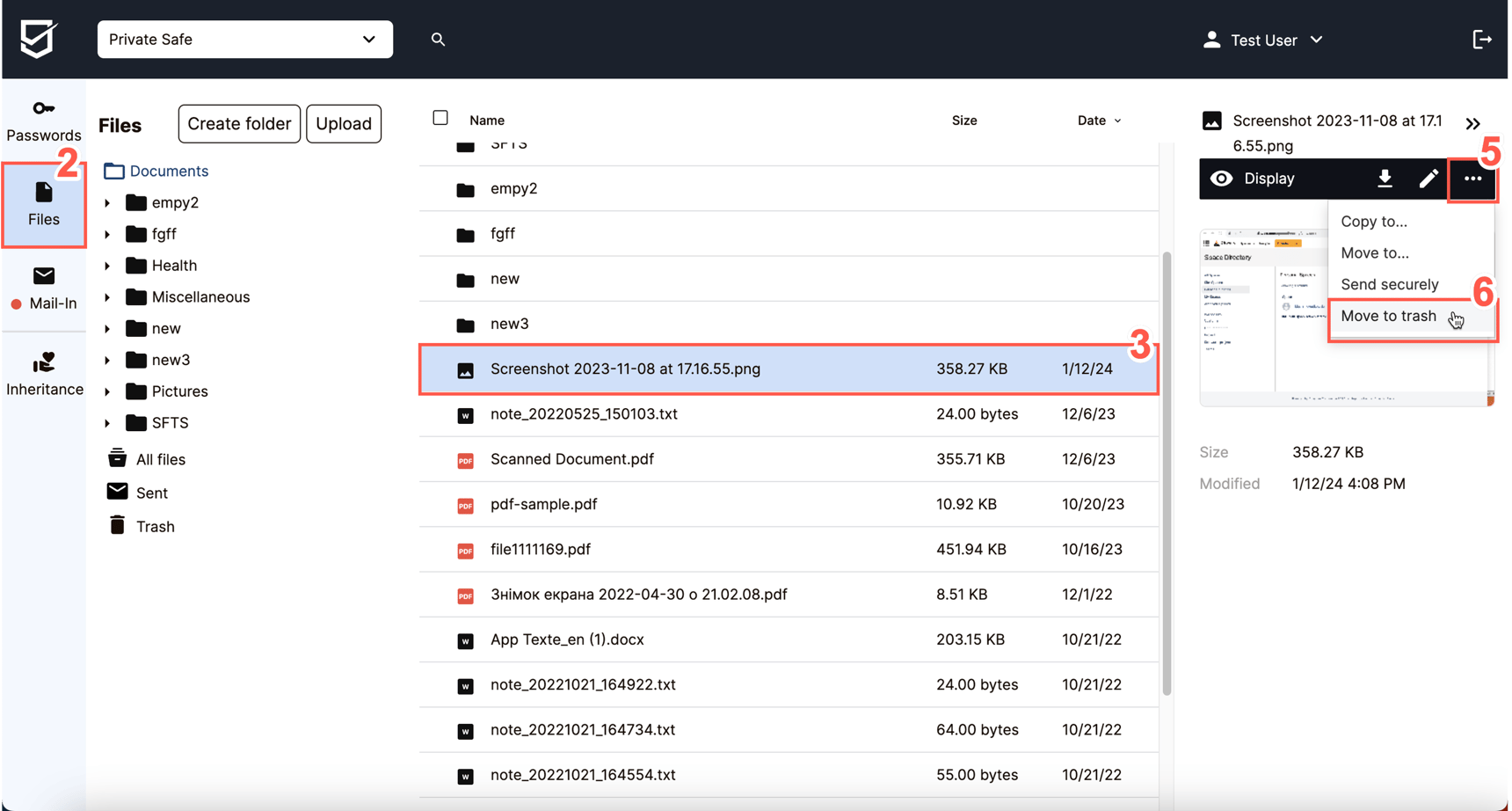
Task: Collapse the preview panel with the double-chevron toggle
Action: 1474,123
